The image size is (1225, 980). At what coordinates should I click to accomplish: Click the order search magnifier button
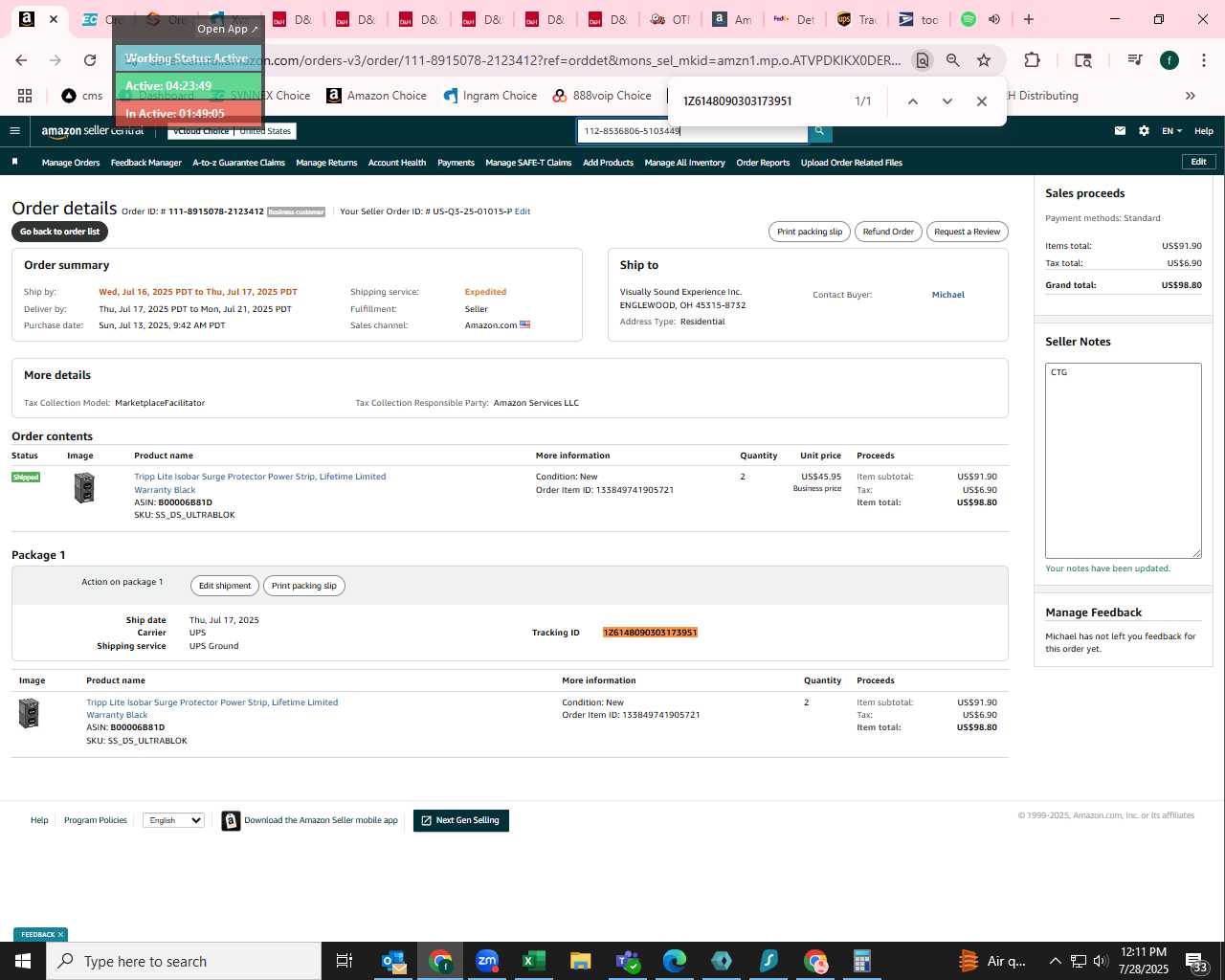click(x=819, y=131)
